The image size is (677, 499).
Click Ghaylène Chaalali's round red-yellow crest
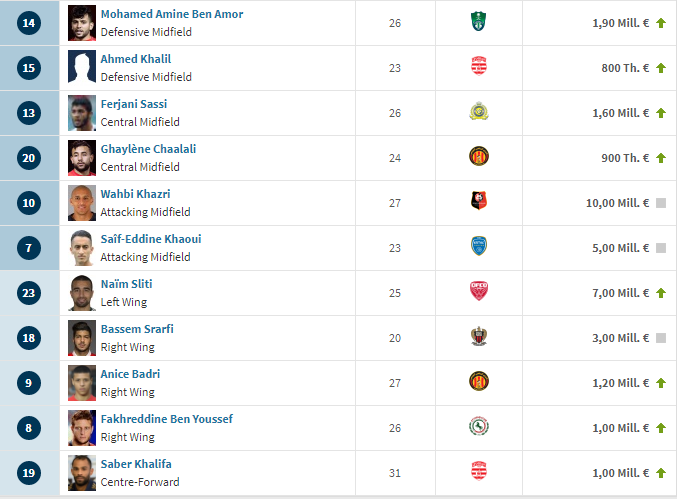pyautogui.click(x=478, y=156)
